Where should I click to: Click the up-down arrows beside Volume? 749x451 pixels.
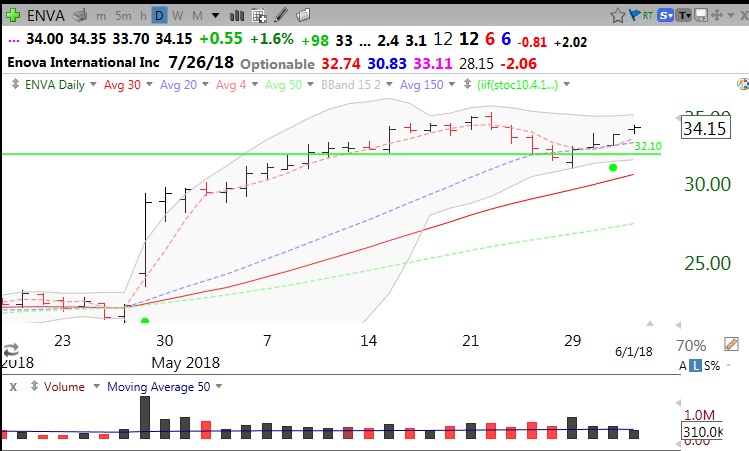coord(34,386)
